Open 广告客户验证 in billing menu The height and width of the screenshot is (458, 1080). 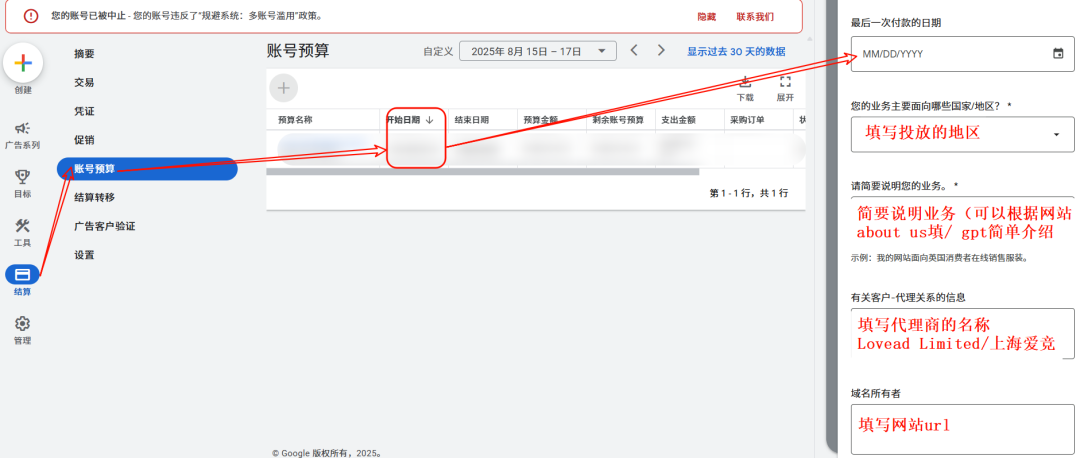(105, 226)
